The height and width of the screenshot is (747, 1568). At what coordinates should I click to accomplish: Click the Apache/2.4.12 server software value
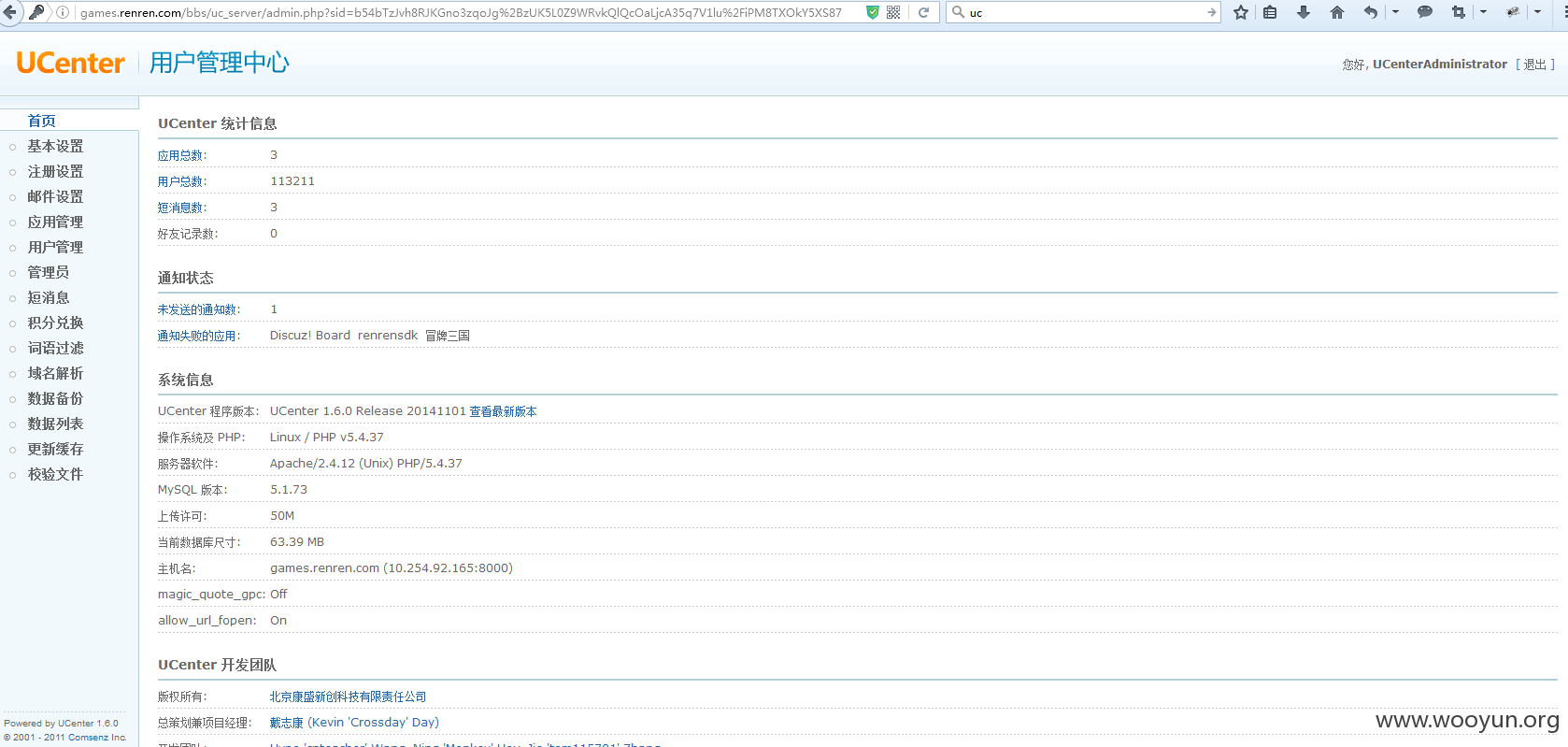pyautogui.click(x=366, y=464)
